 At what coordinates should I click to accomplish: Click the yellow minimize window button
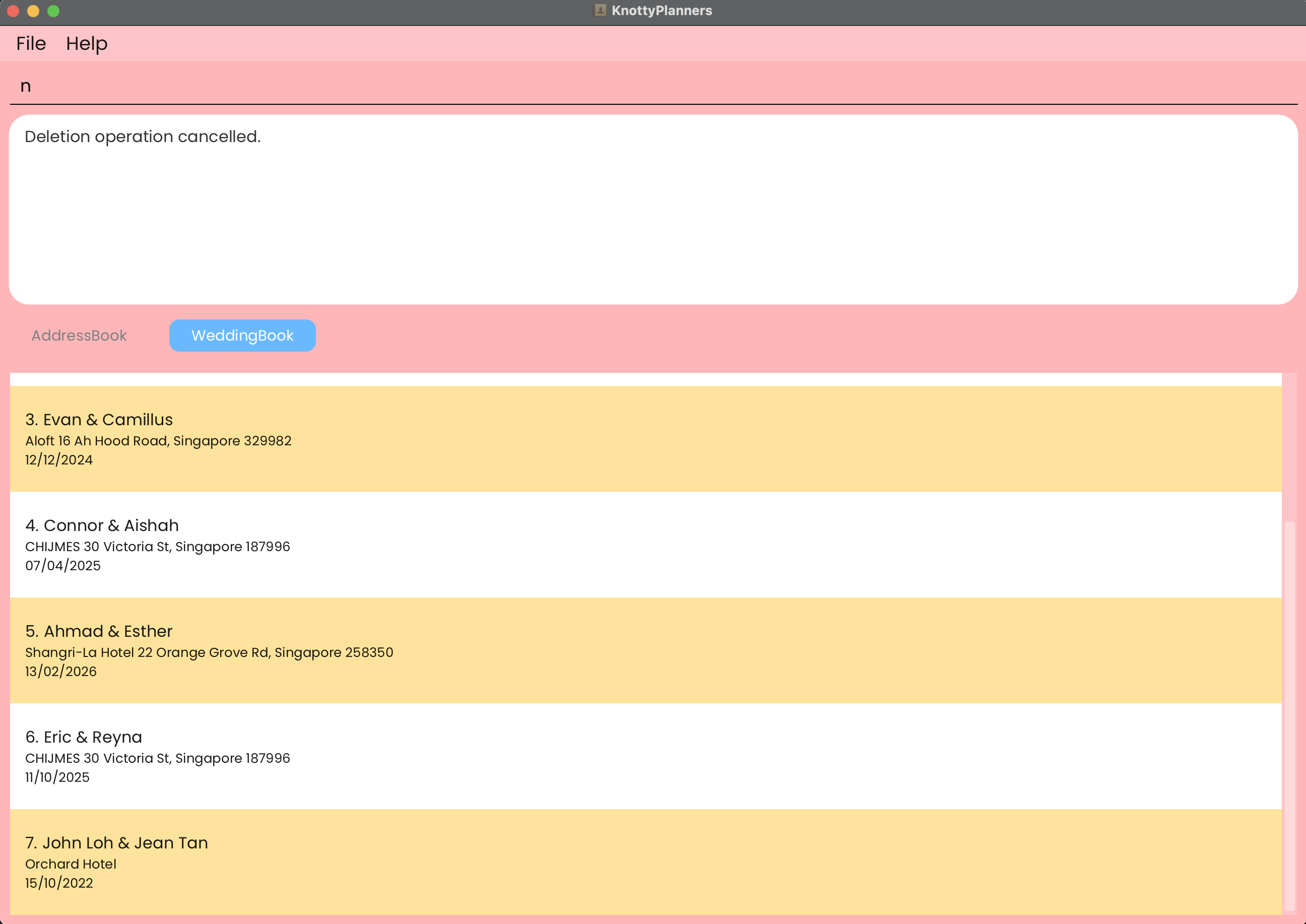coord(33,11)
